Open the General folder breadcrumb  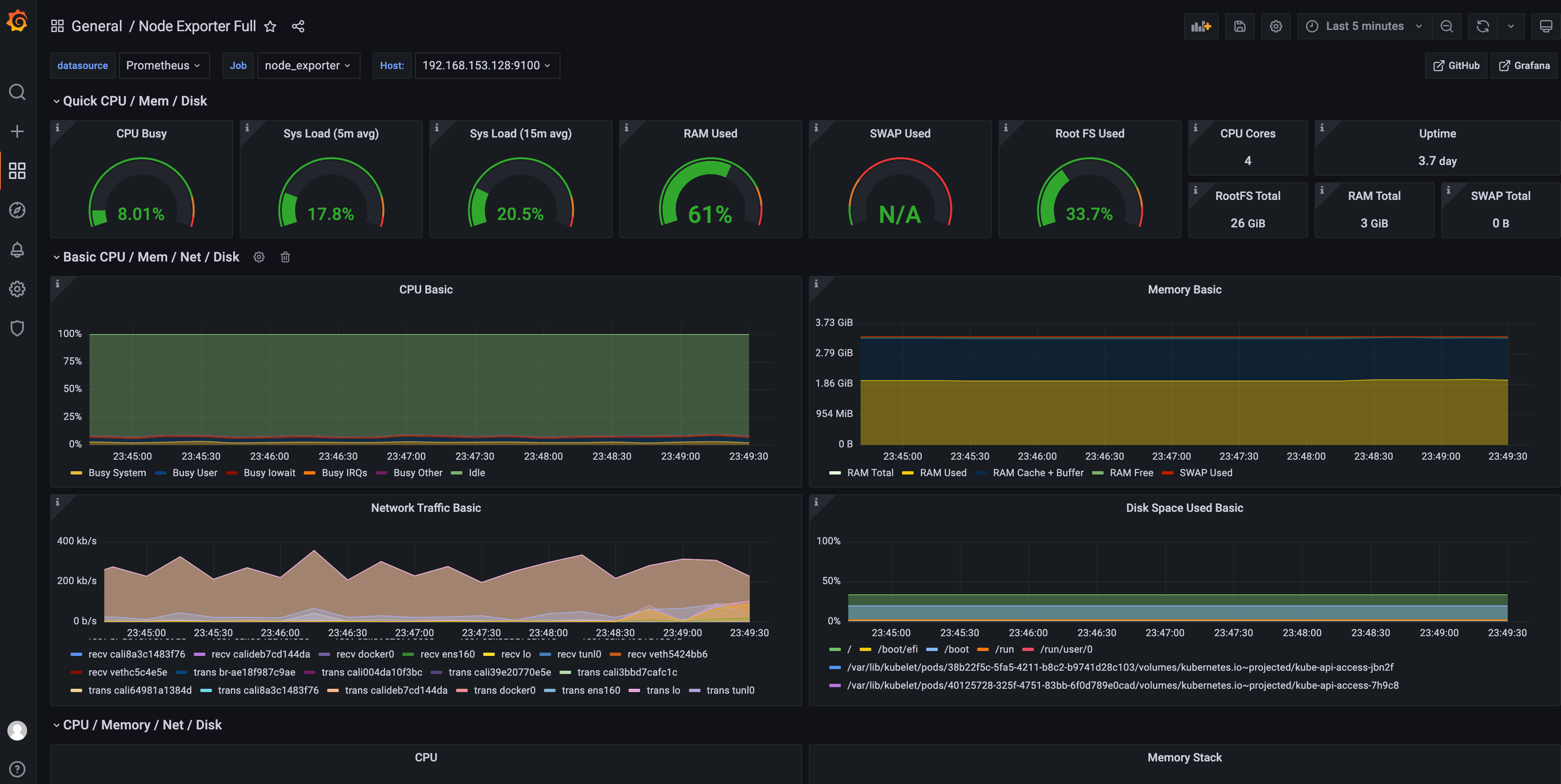96,26
